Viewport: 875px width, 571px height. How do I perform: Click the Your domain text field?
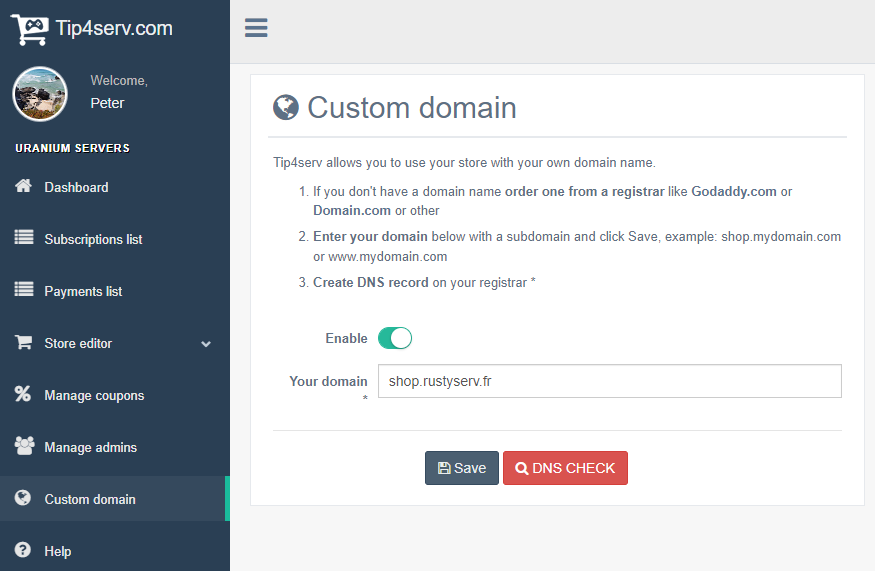[x=609, y=381]
